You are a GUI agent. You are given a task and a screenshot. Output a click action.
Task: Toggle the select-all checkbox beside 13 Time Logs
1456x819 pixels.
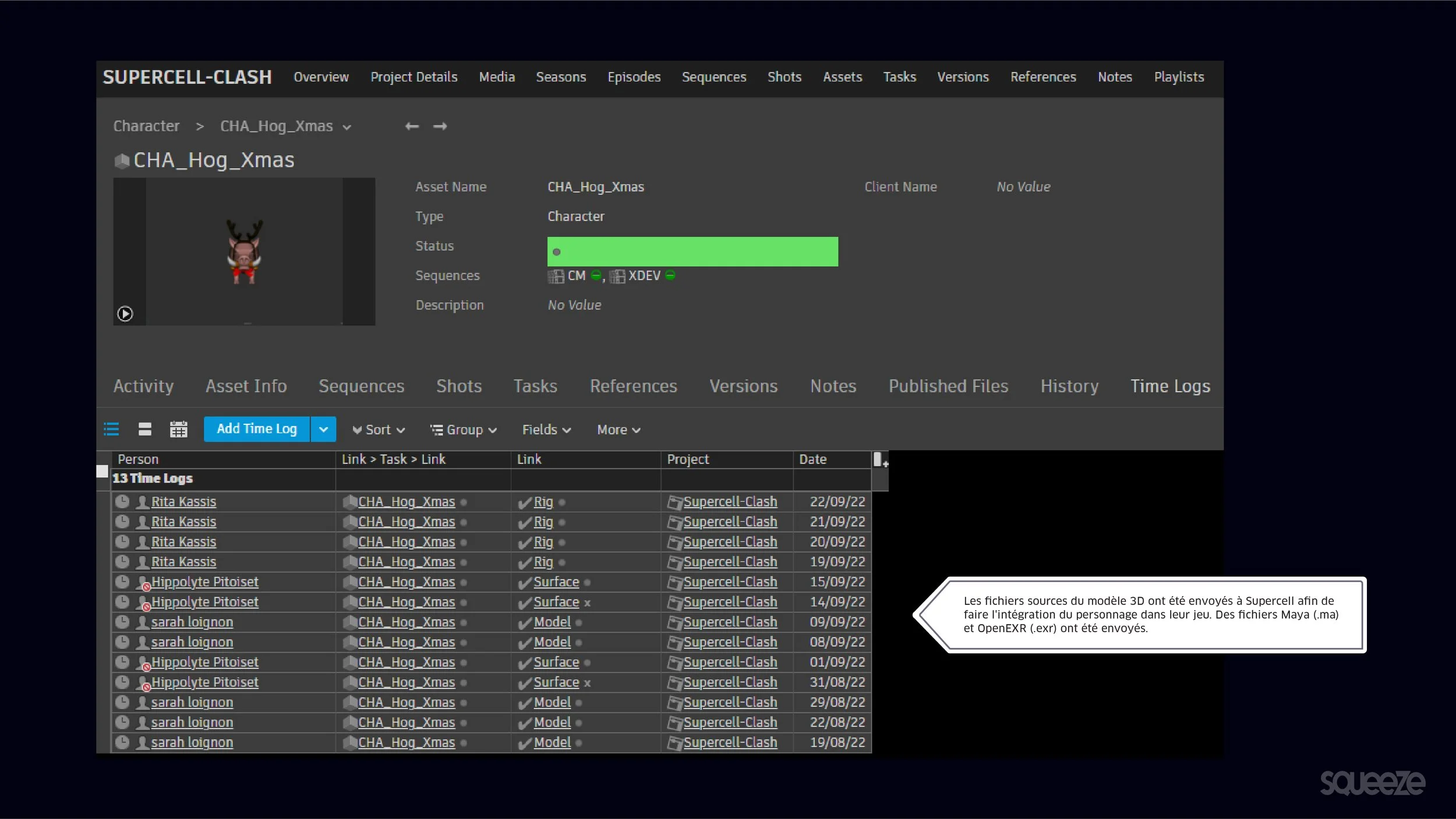coord(102,471)
